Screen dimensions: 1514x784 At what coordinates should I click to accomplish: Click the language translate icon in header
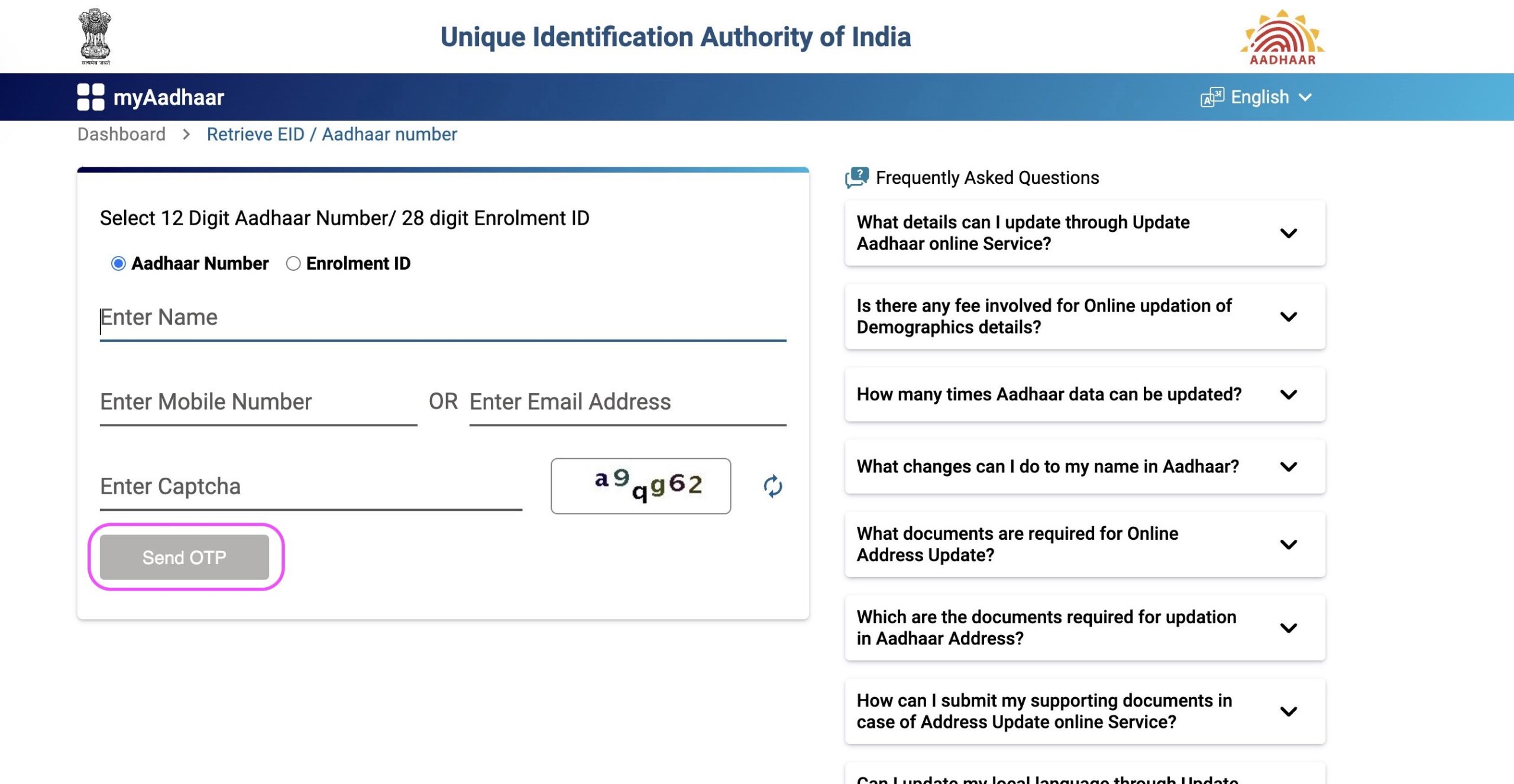pyautogui.click(x=1210, y=97)
